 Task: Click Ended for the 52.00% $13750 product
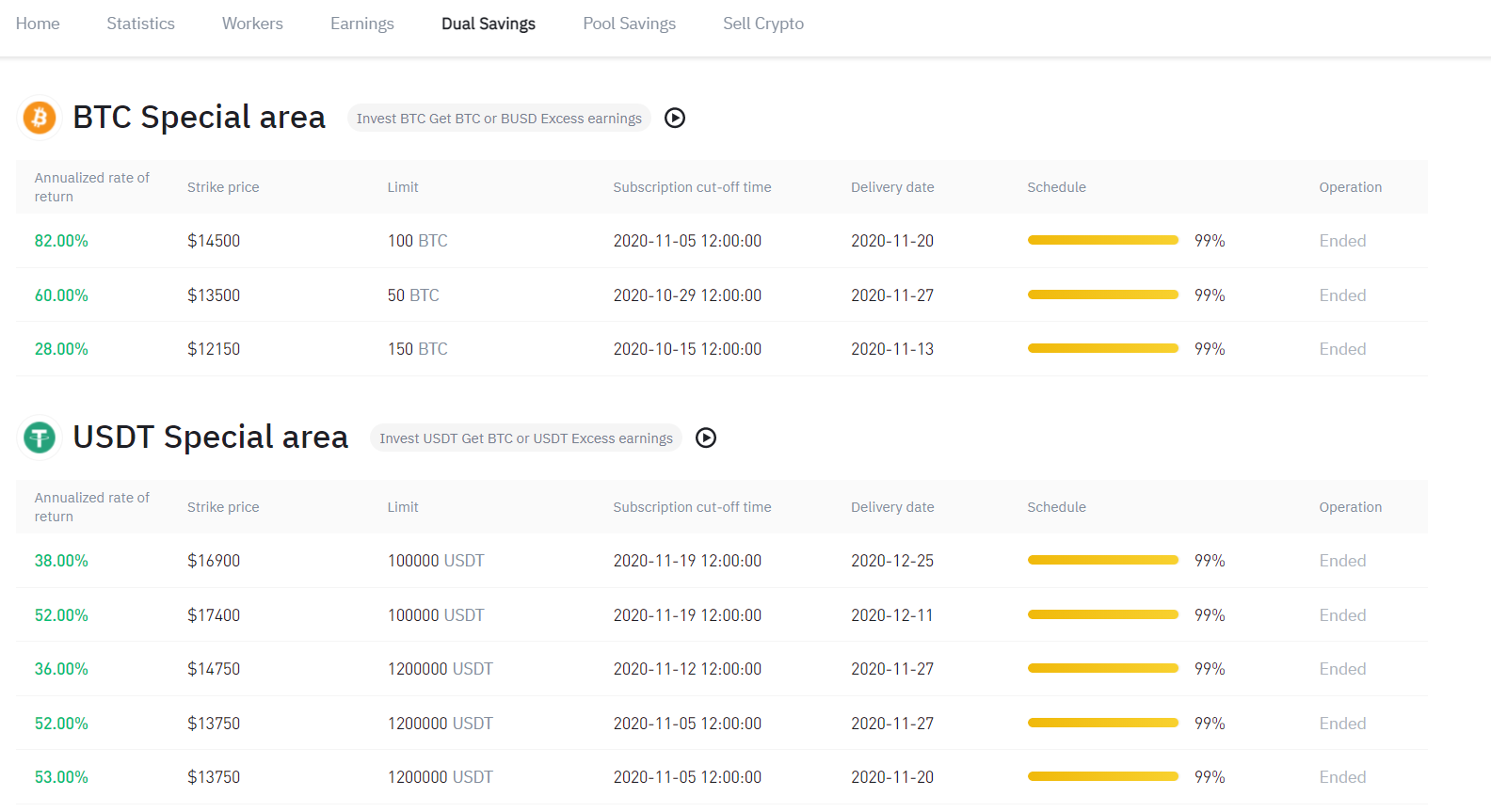click(x=1342, y=724)
